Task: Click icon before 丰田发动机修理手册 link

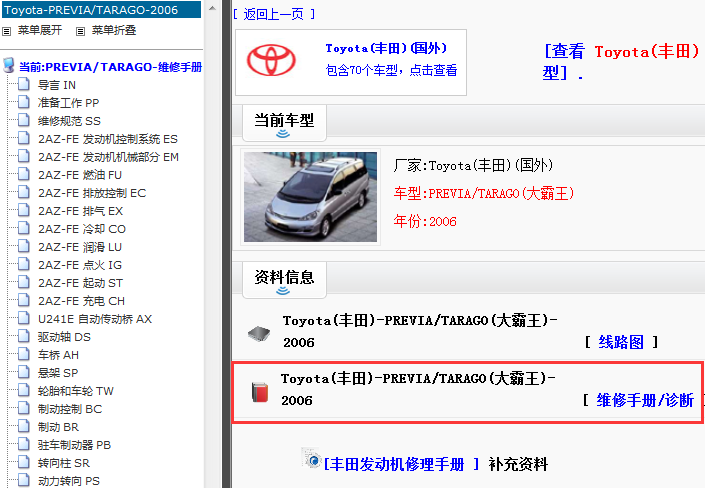Action: 312,458
